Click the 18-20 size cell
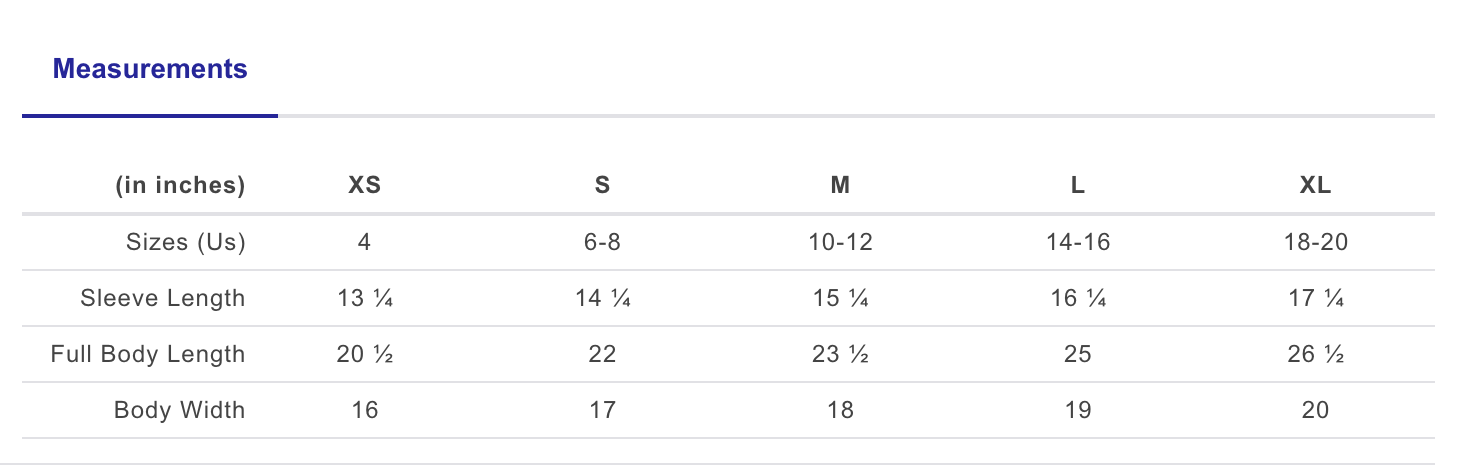 point(1315,242)
